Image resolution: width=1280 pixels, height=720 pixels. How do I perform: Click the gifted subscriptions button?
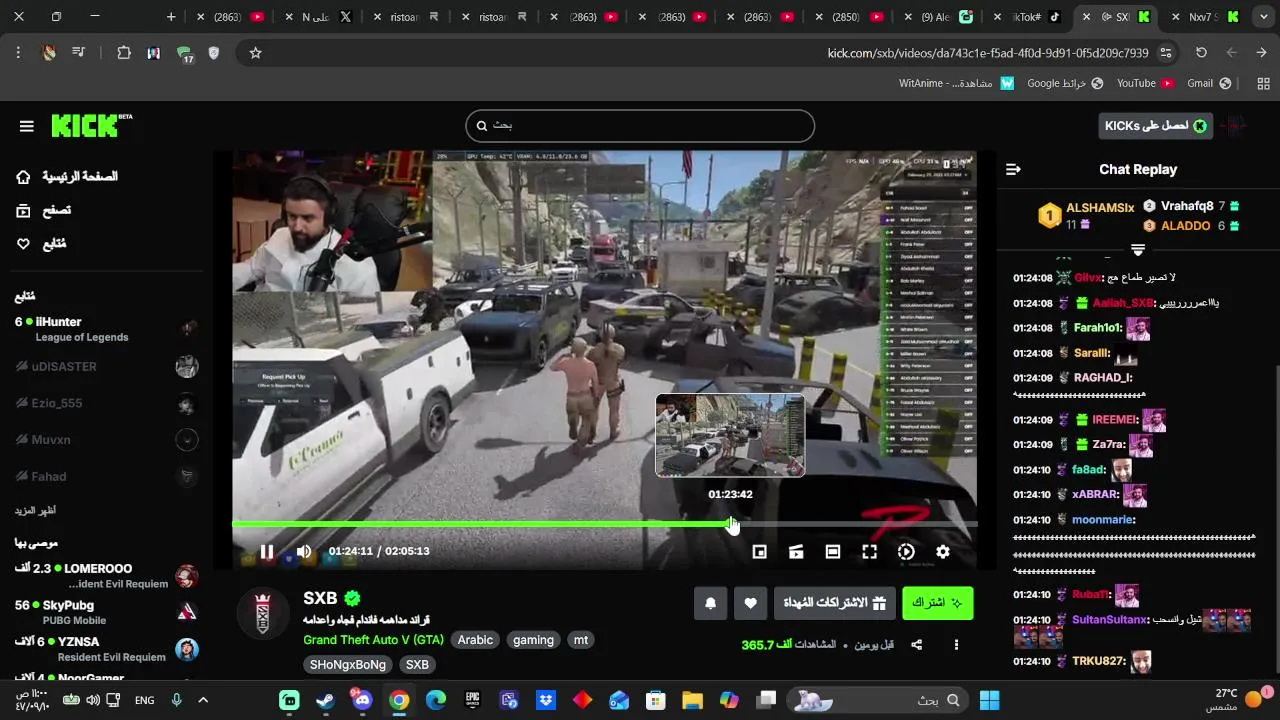pos(834,603)
